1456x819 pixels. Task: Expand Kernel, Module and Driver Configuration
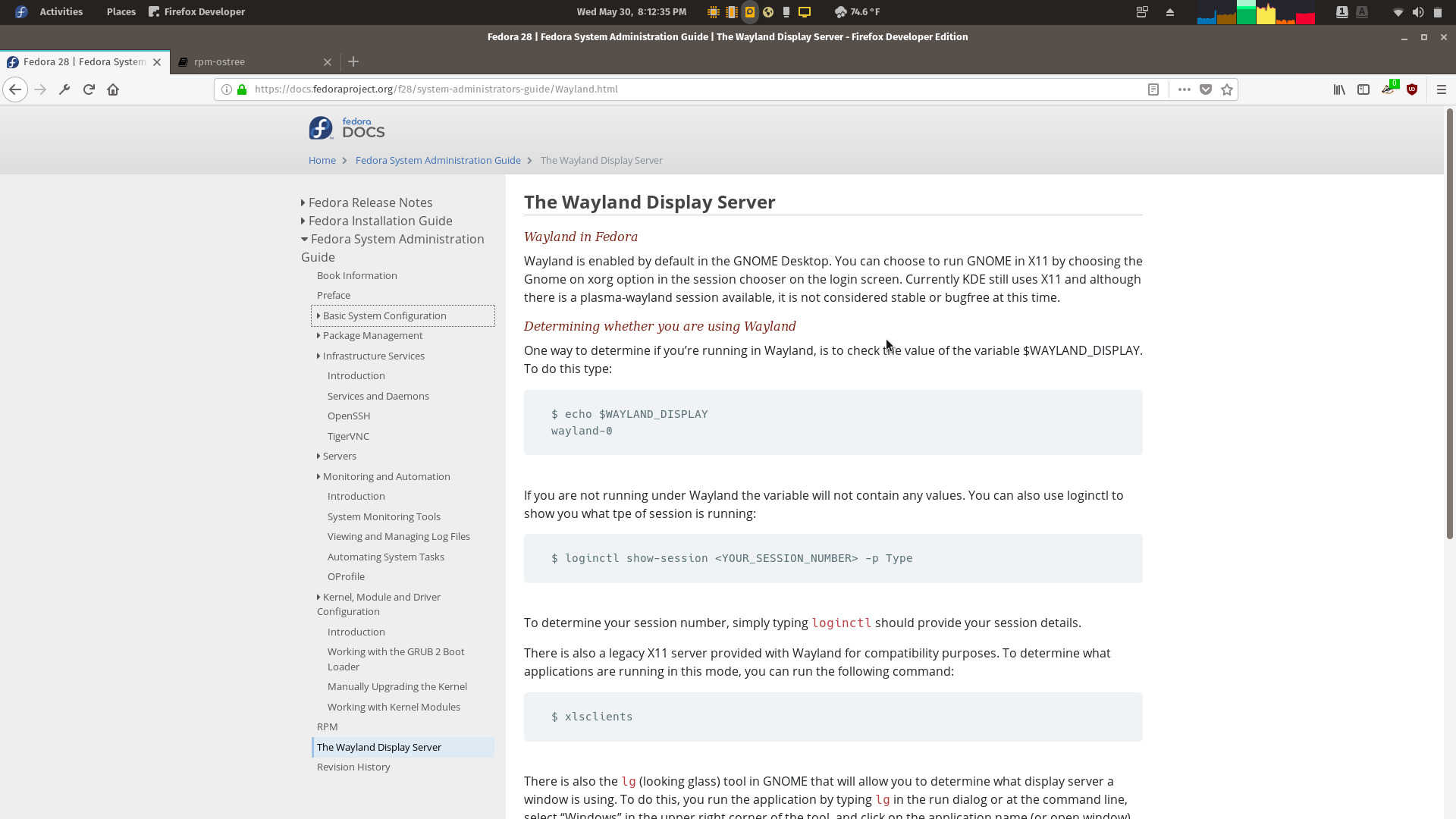click(x=378, y=604)
